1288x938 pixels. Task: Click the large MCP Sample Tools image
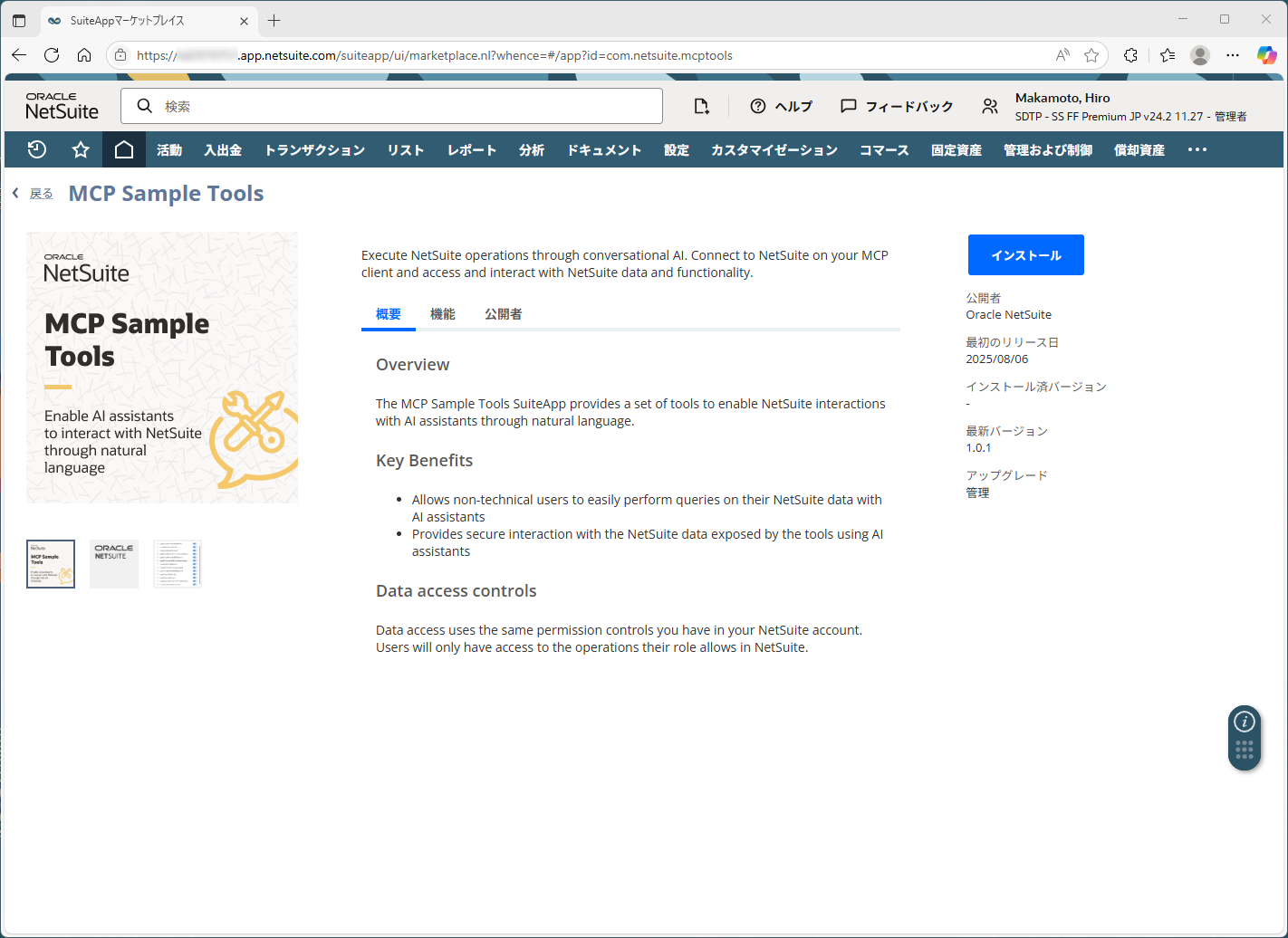[162, 368]
